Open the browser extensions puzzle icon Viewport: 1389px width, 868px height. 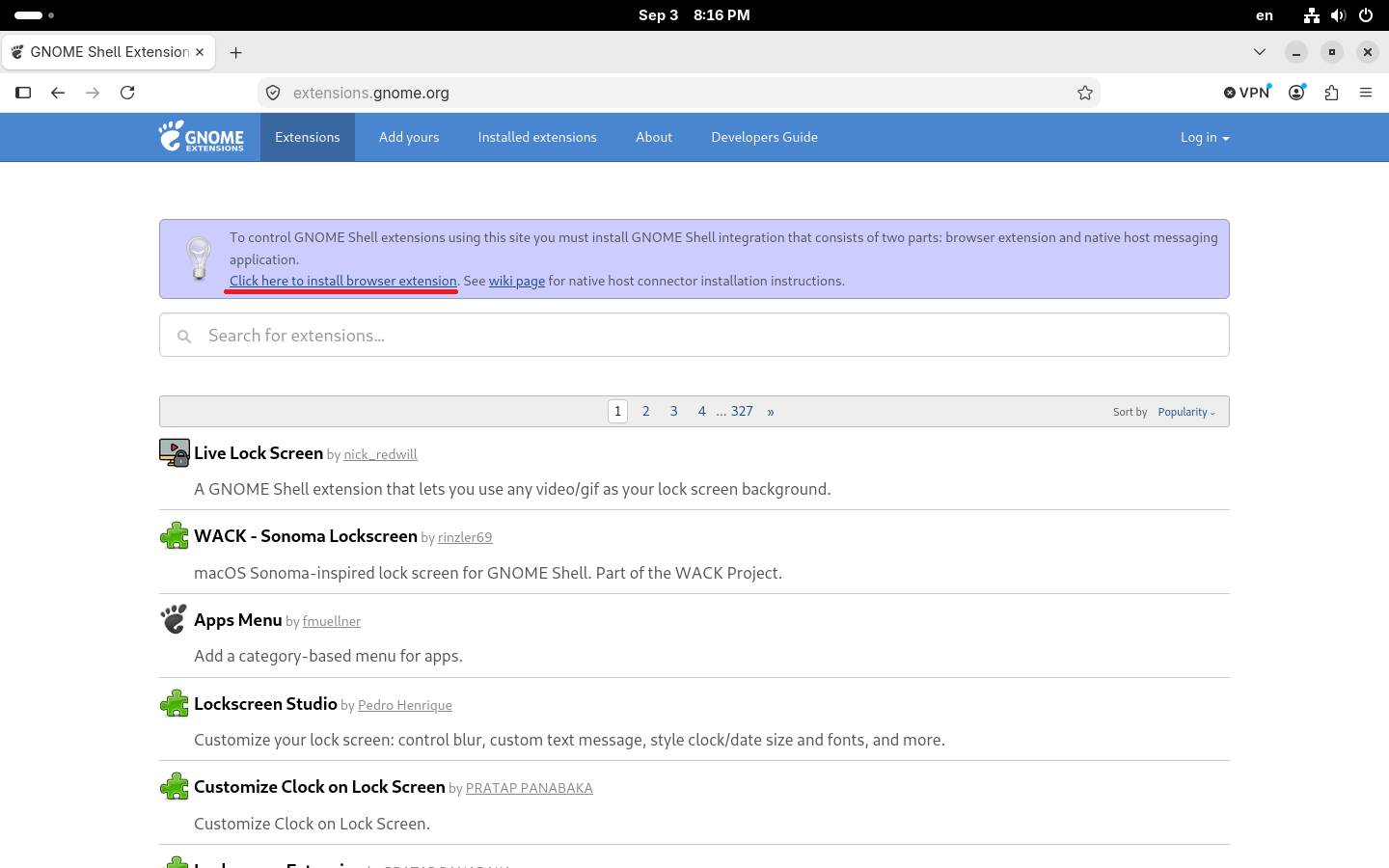(x=1332, y=93)
